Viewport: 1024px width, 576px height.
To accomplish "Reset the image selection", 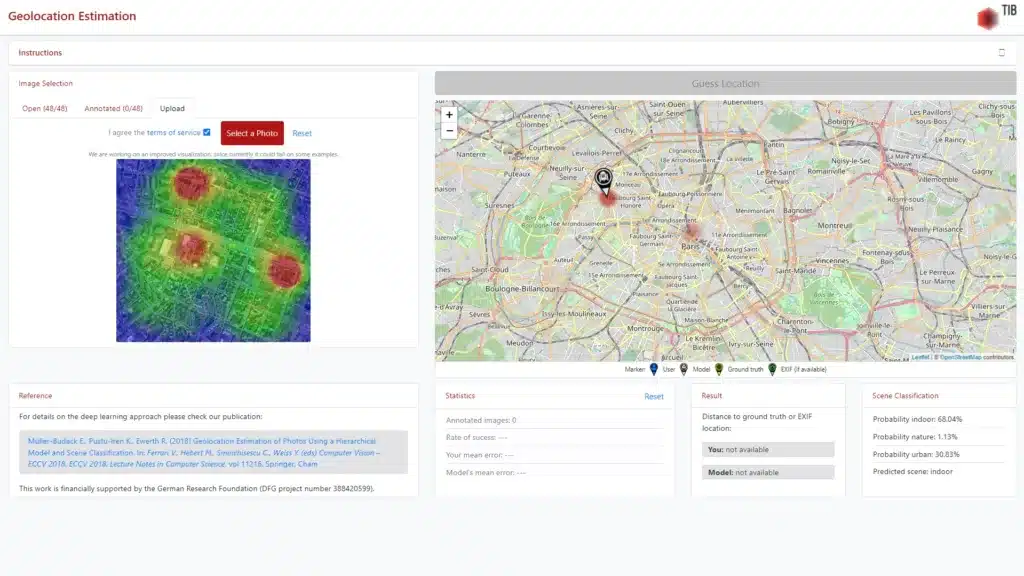I will [302, 133].
